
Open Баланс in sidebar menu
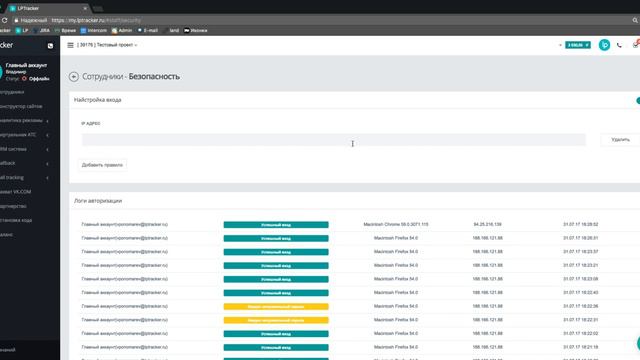tap(6, 234)
